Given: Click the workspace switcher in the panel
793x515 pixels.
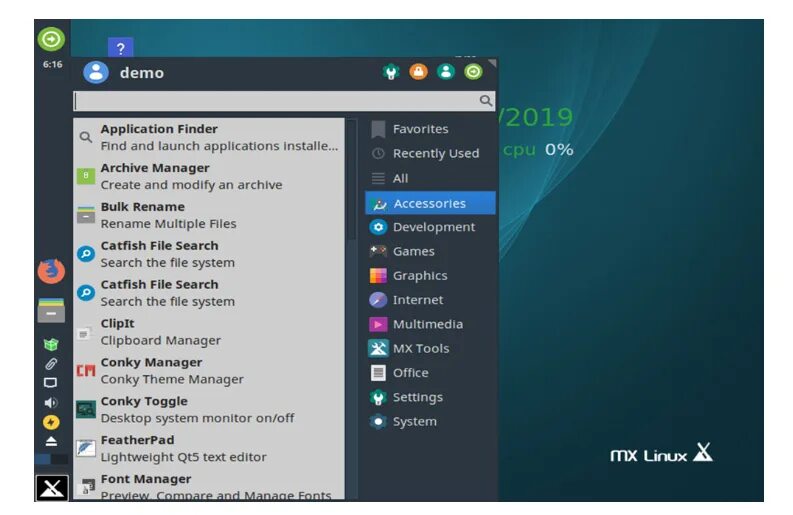Looking at the screenshot, I should click(51, 459).
